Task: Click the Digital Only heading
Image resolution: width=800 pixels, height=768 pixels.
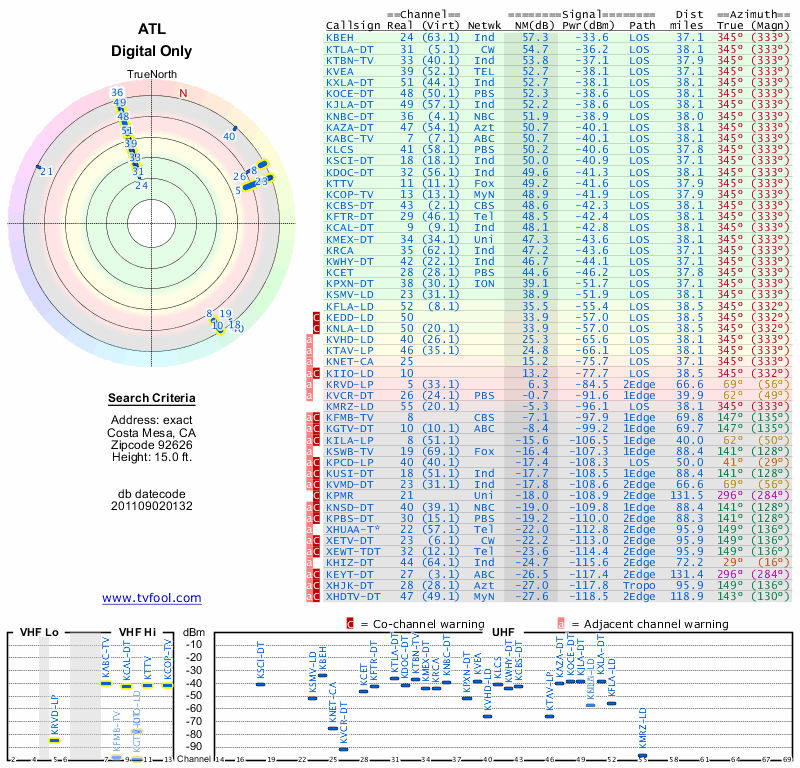Action: point(152,51)
